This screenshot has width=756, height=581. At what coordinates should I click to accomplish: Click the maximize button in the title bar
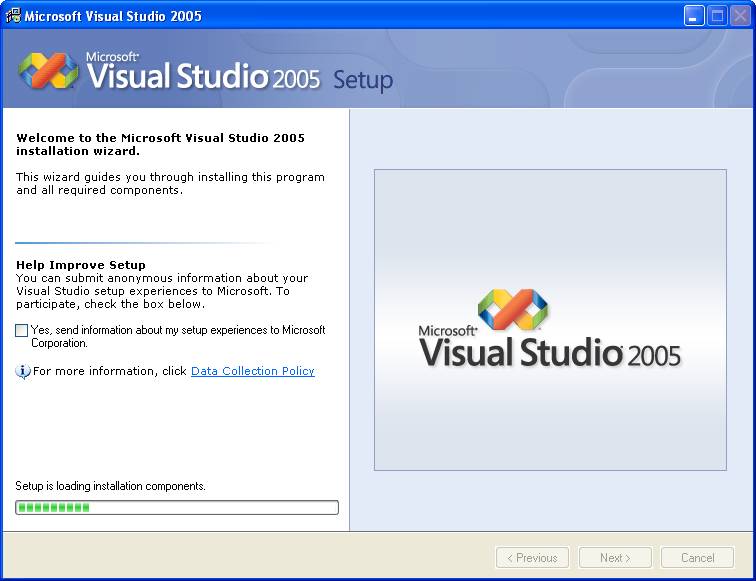[x=717, y=16]
